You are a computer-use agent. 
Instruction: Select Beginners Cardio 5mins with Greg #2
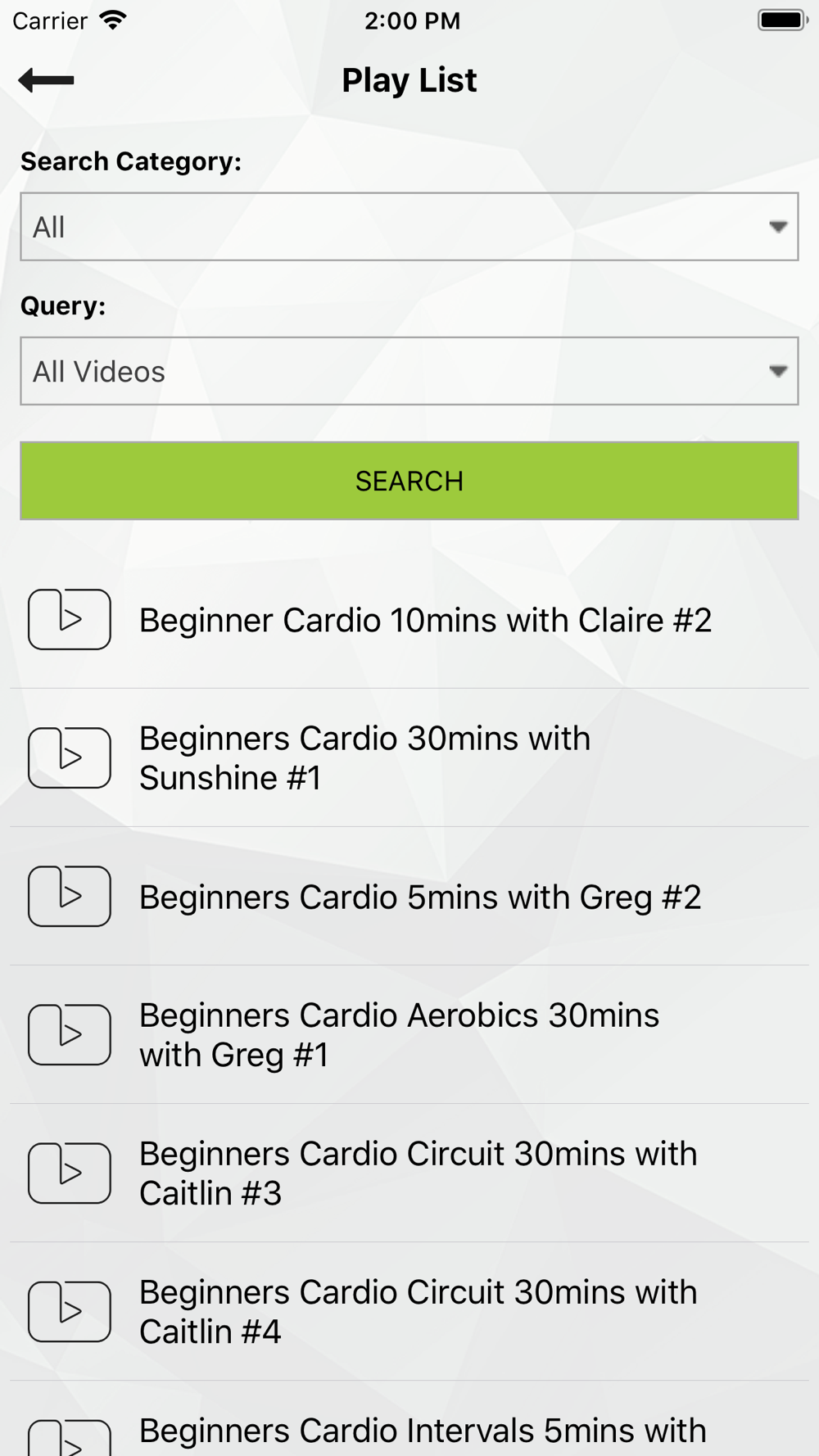point(420,897)
